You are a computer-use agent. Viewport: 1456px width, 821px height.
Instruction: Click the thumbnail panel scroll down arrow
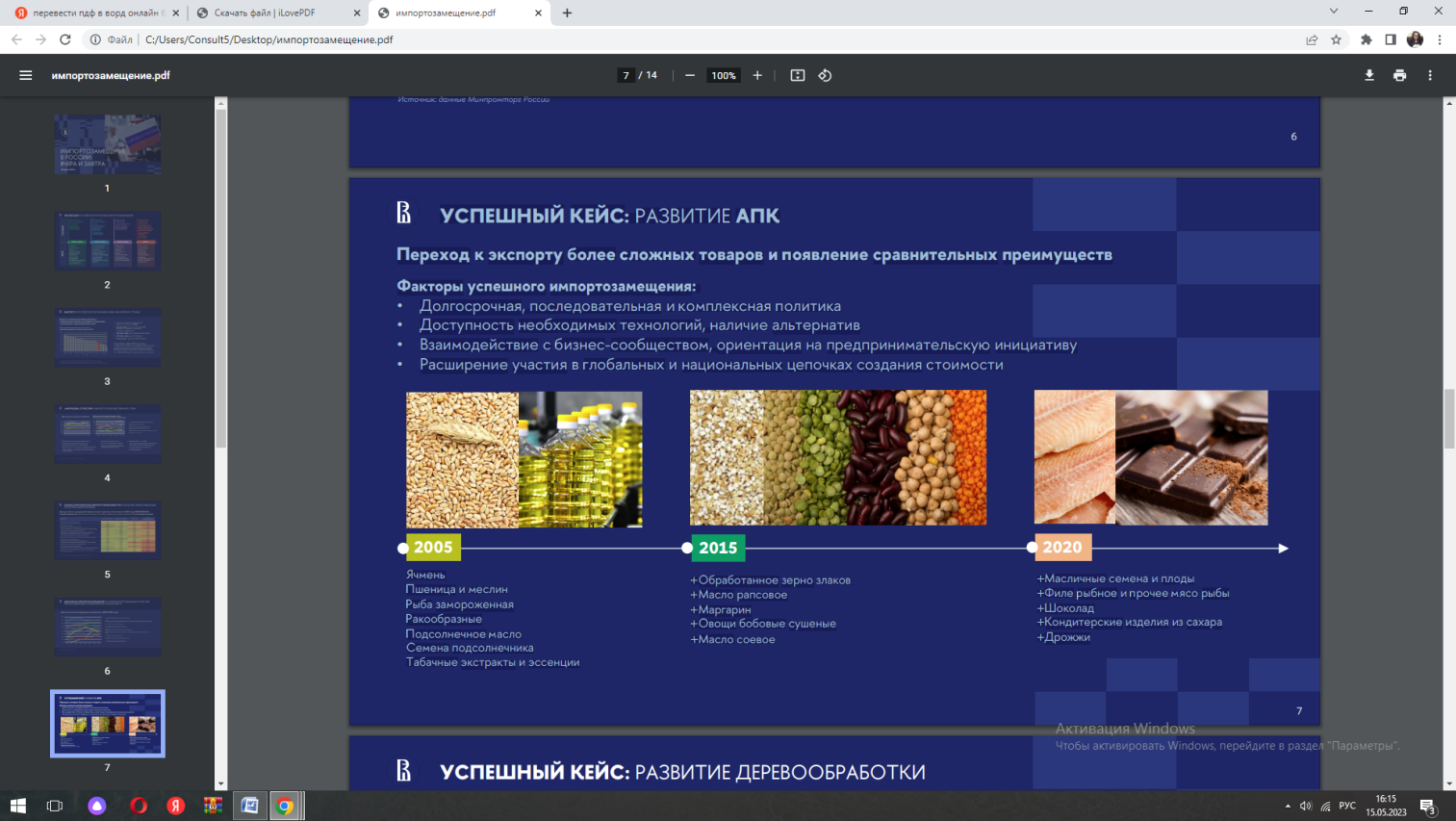pos(220,784)
